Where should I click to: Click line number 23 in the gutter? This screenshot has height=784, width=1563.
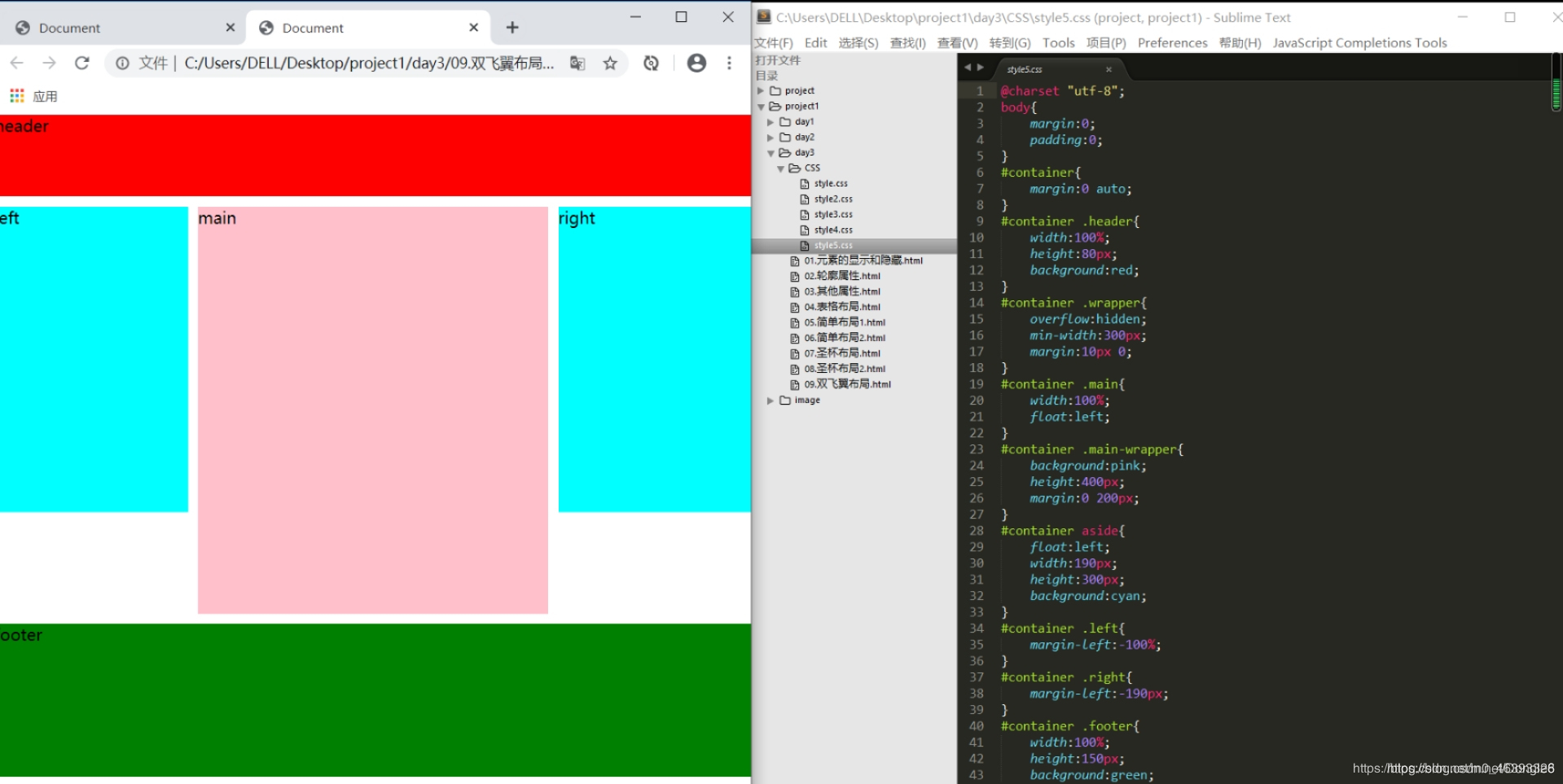click(x=976, y=449)
